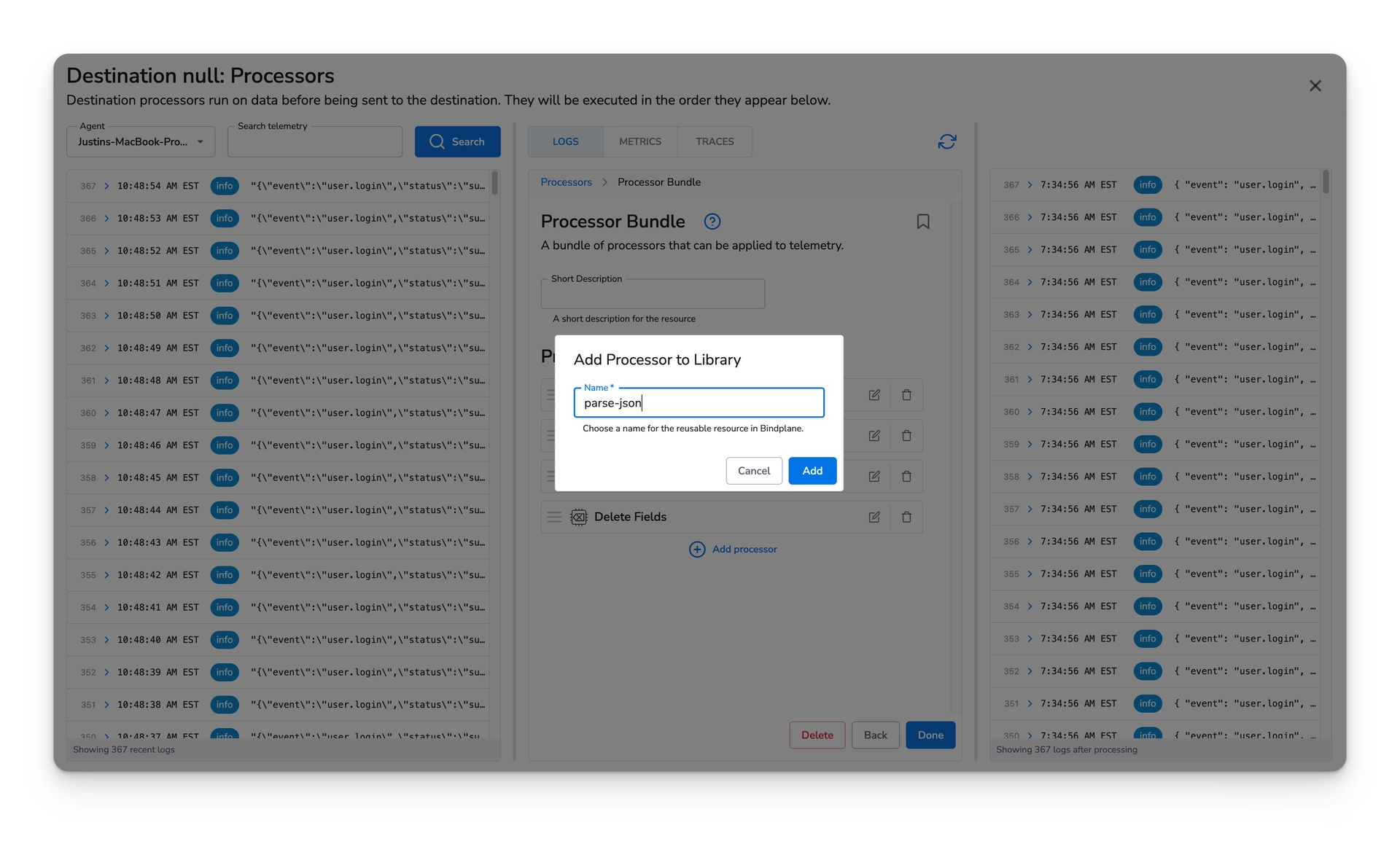Click the Delete Fields processor icon
This screenshot has height=844, width=1400.
pos(578,517)
